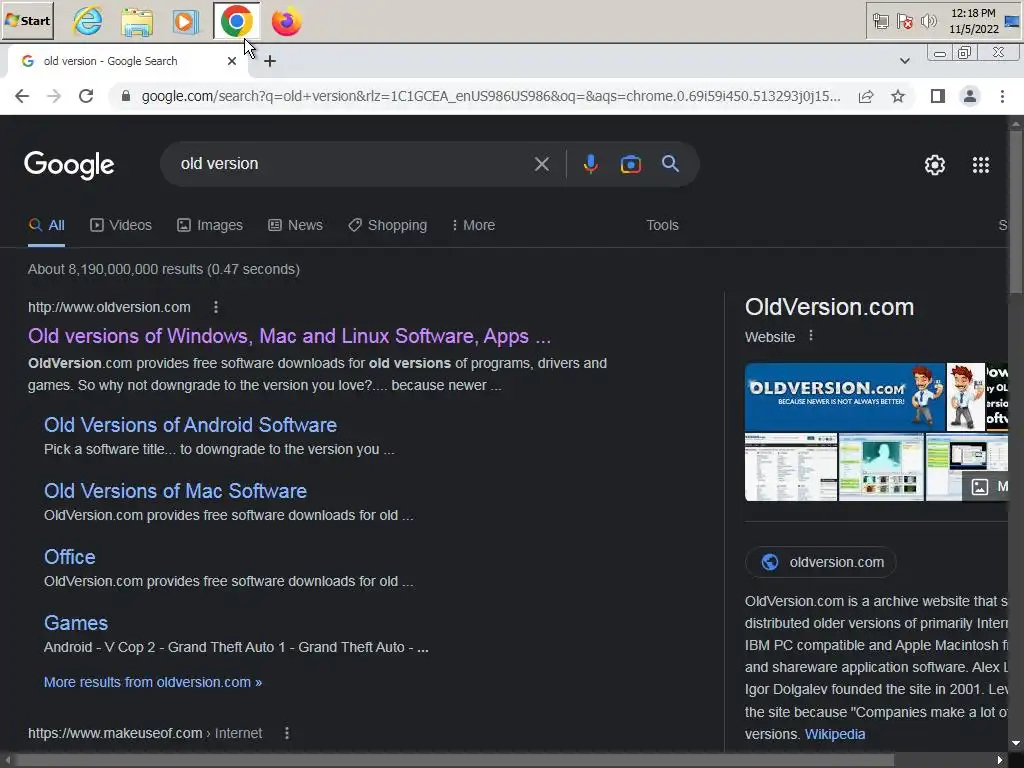The image size is (1024, 768).
Task: Open the Office sitelink
Action: point(69,557)
